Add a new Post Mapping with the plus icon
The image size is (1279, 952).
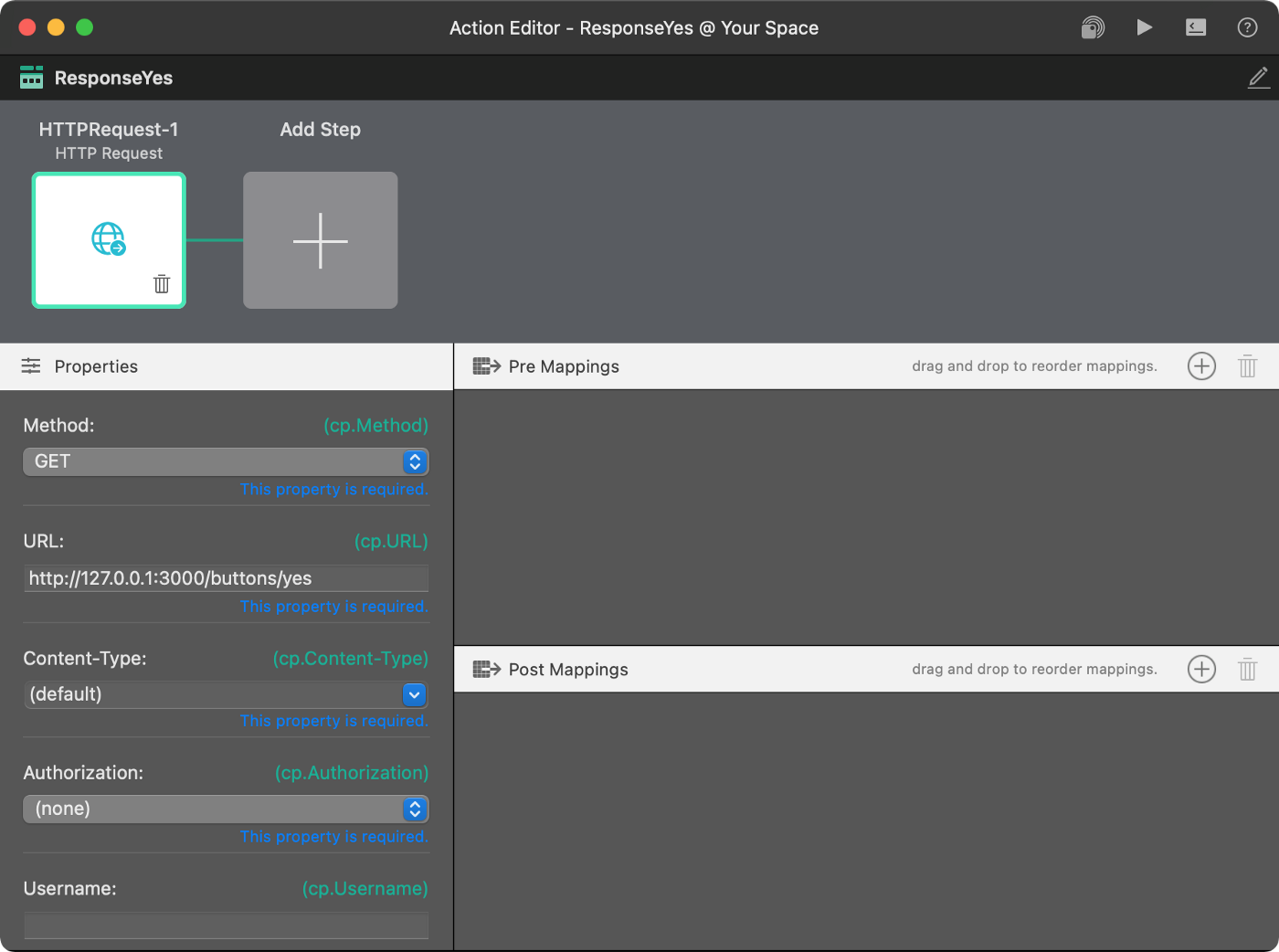point(1201,669)
